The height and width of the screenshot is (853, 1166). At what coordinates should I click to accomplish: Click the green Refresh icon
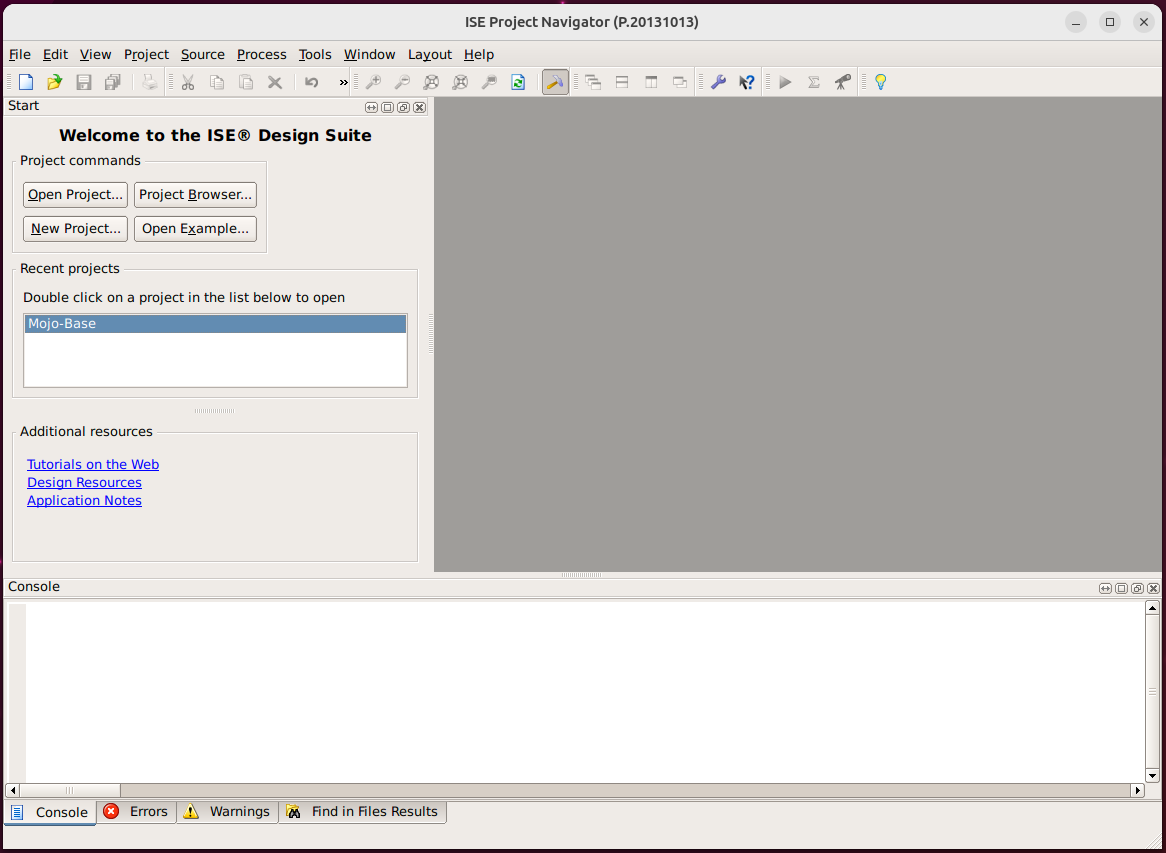tap(518, 82)
